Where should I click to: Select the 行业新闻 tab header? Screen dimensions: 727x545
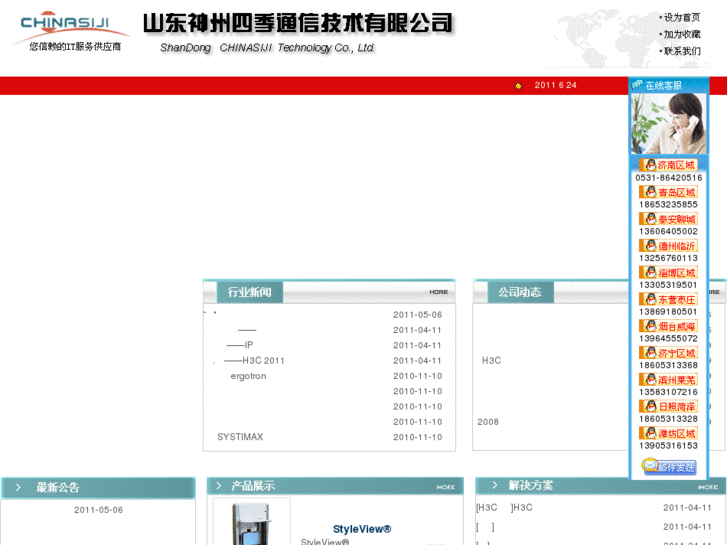click(x=249, y=292)
